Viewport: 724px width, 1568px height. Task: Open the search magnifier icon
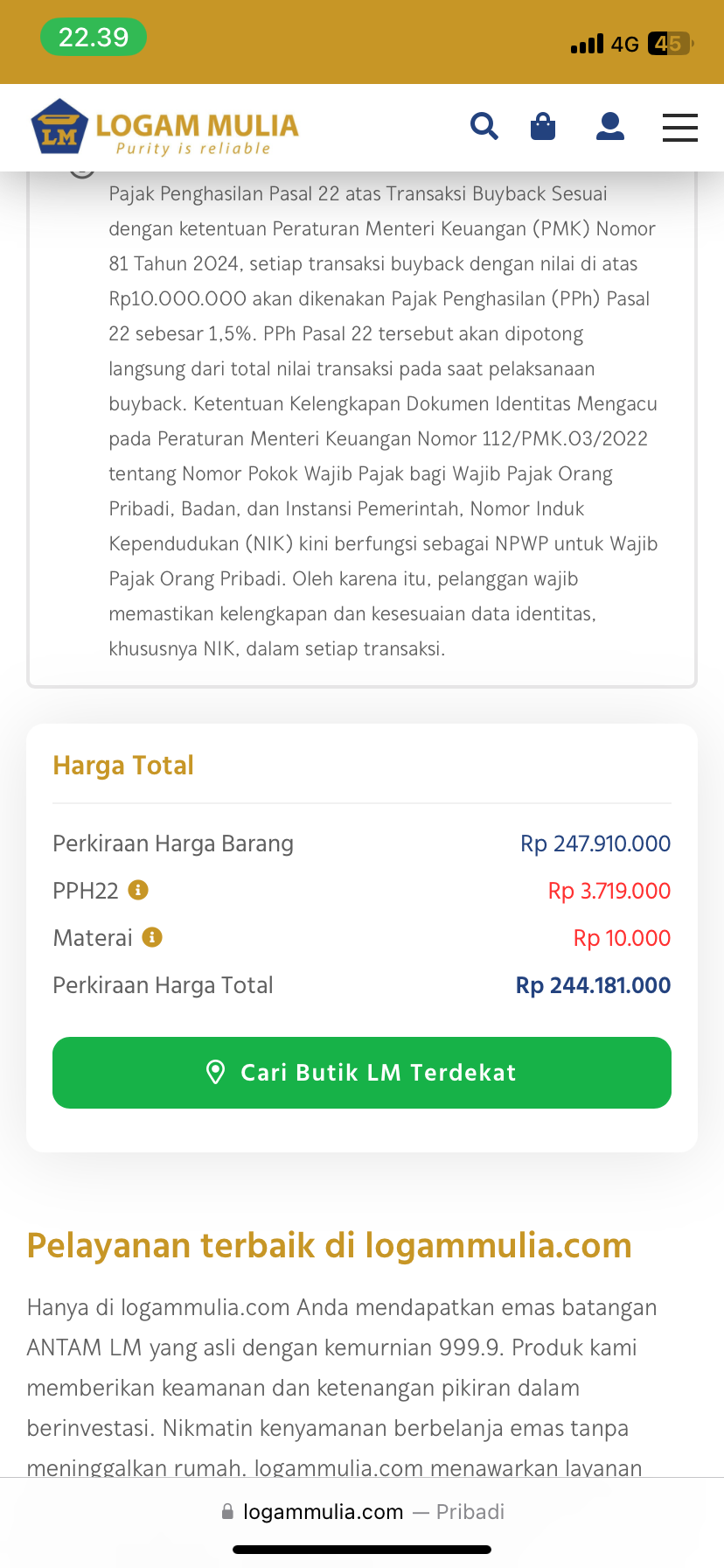pyautogui.click(x=484, y=127)
